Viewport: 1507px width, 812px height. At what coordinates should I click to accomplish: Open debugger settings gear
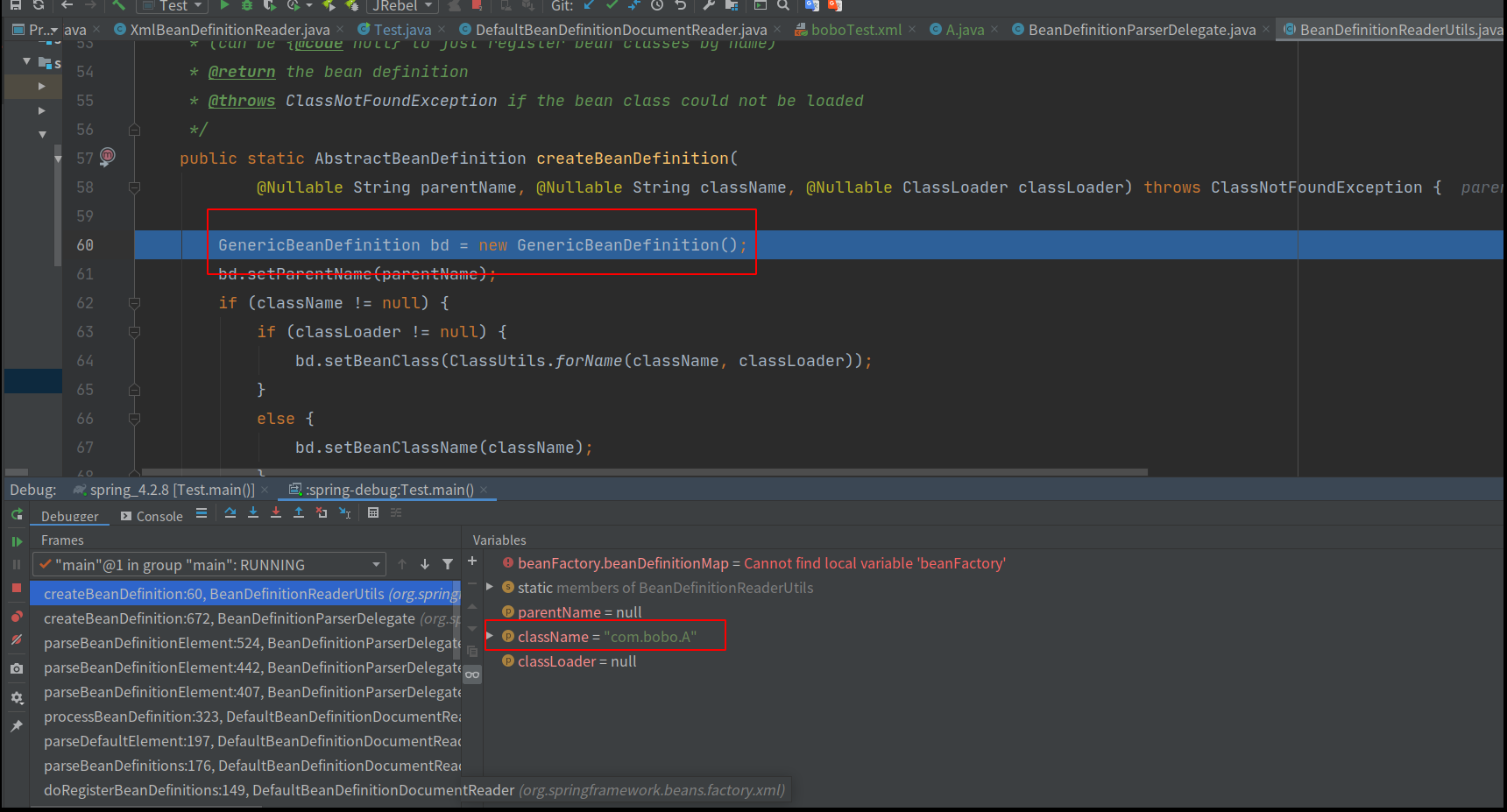pyautogui.click(x=17, y=698)
